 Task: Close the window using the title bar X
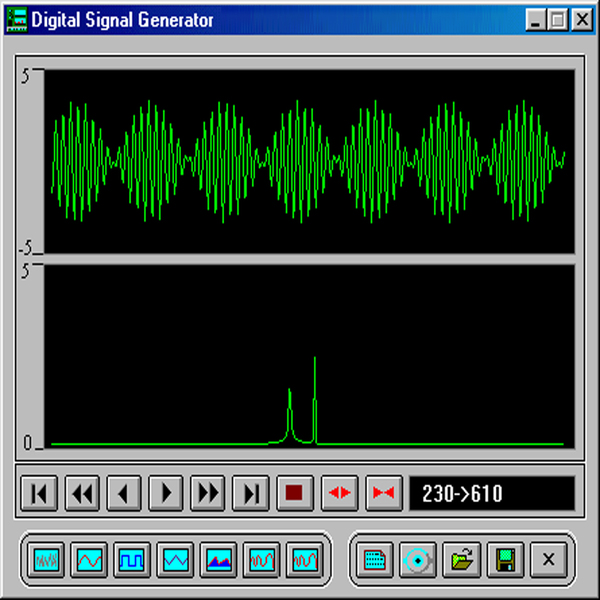pos(582,20)
